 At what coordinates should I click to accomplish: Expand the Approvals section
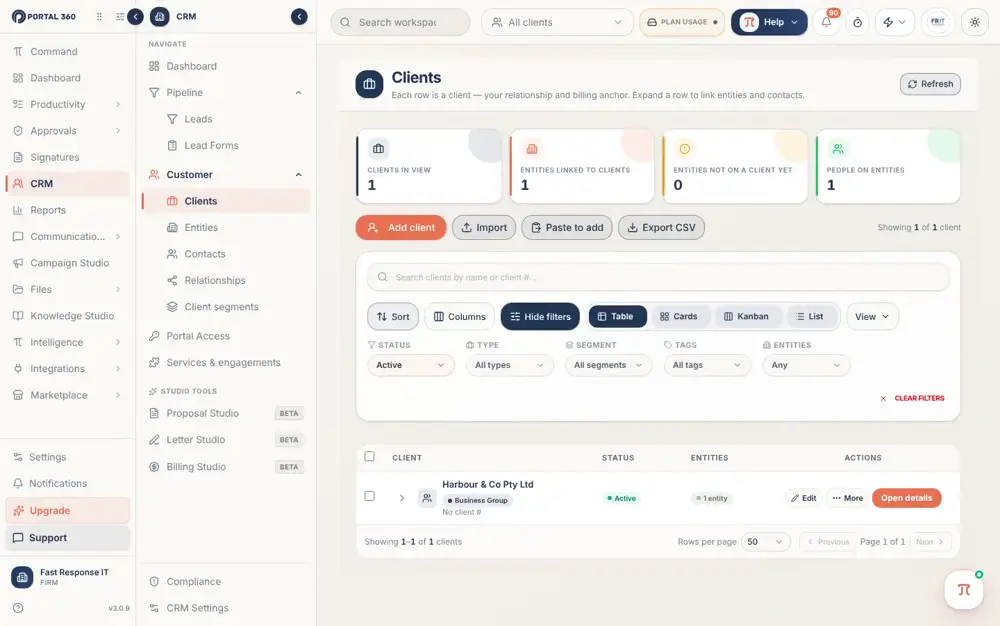(x=67, y=131)
